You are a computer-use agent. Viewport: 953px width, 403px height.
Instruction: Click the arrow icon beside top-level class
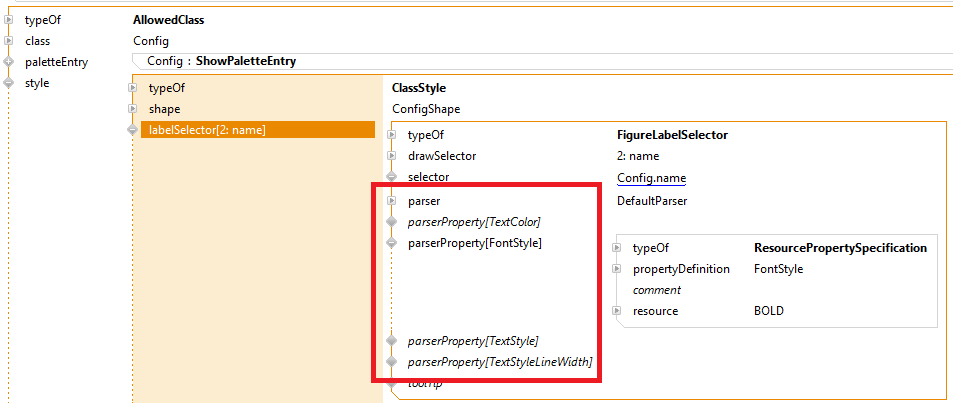click(8, 41)
